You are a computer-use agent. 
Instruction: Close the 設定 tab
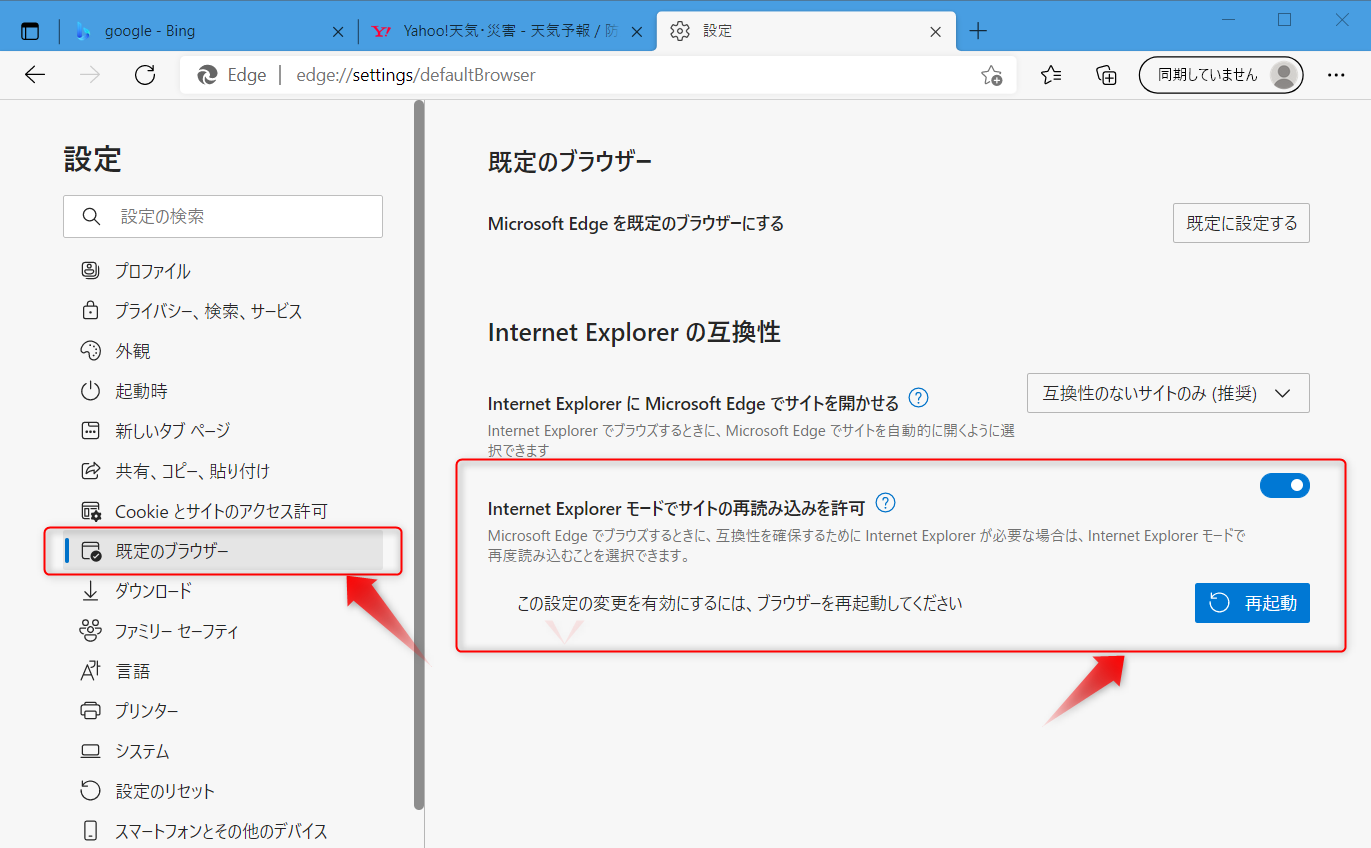tap(935, 31)
